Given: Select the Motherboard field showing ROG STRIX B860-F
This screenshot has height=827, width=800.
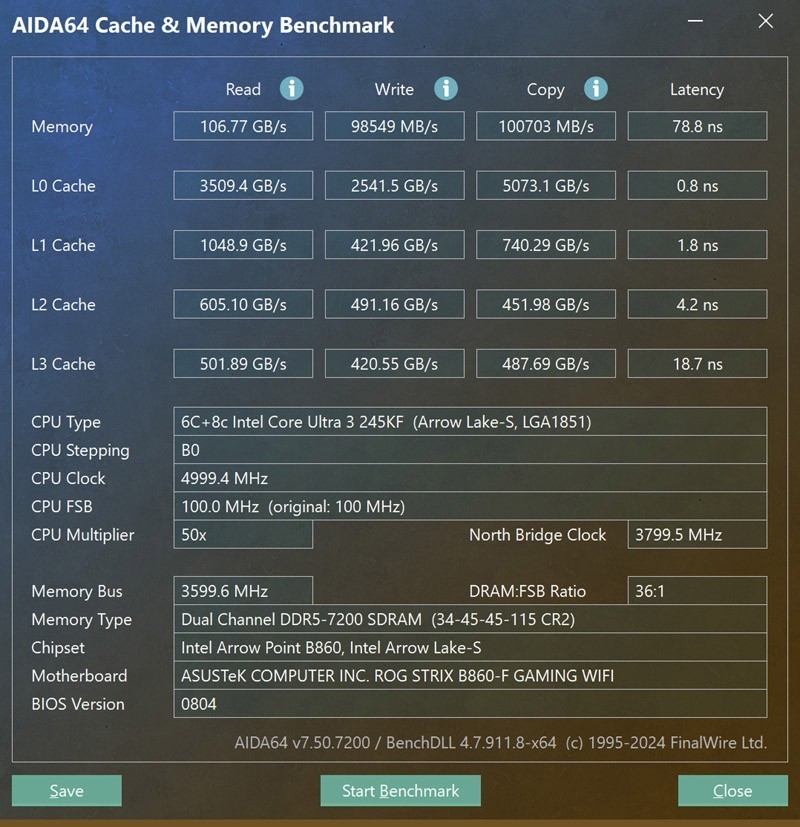Looking at the screenshot, I should 470,676.
